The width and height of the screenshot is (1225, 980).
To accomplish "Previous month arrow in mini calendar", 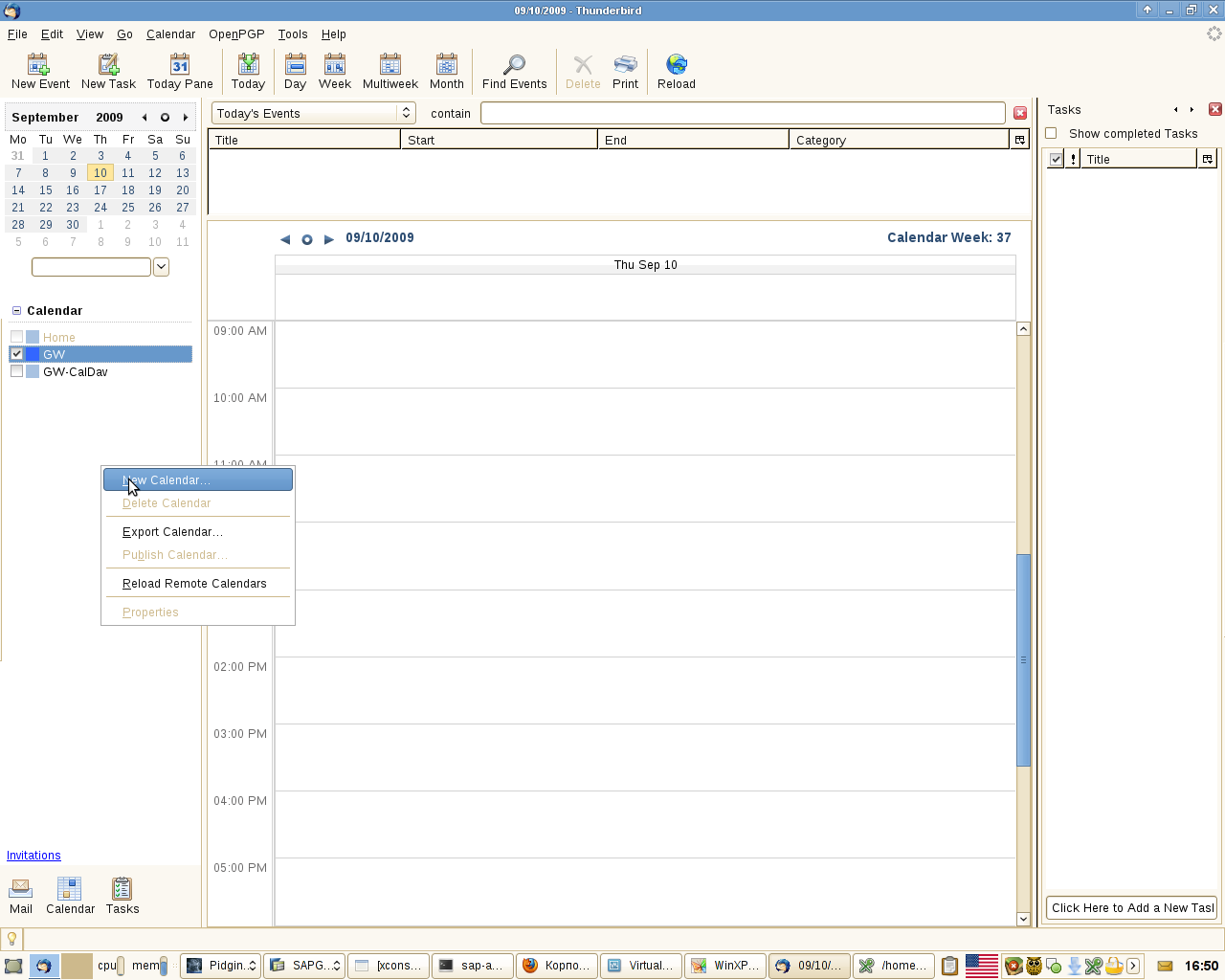I will tap(145, 118).
